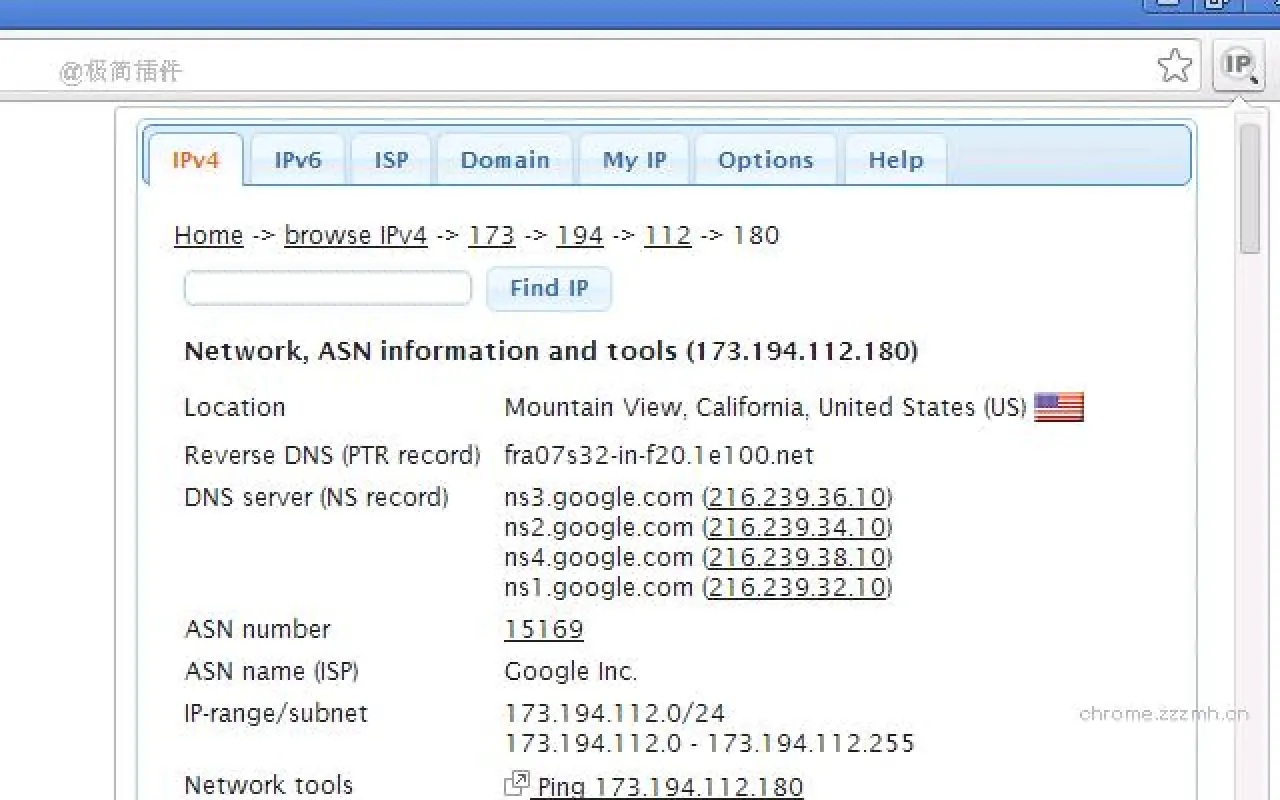Follow the Home breadcrumb link
The image size is (1280, 800).
pyautogui.click(x=209, y=235)
